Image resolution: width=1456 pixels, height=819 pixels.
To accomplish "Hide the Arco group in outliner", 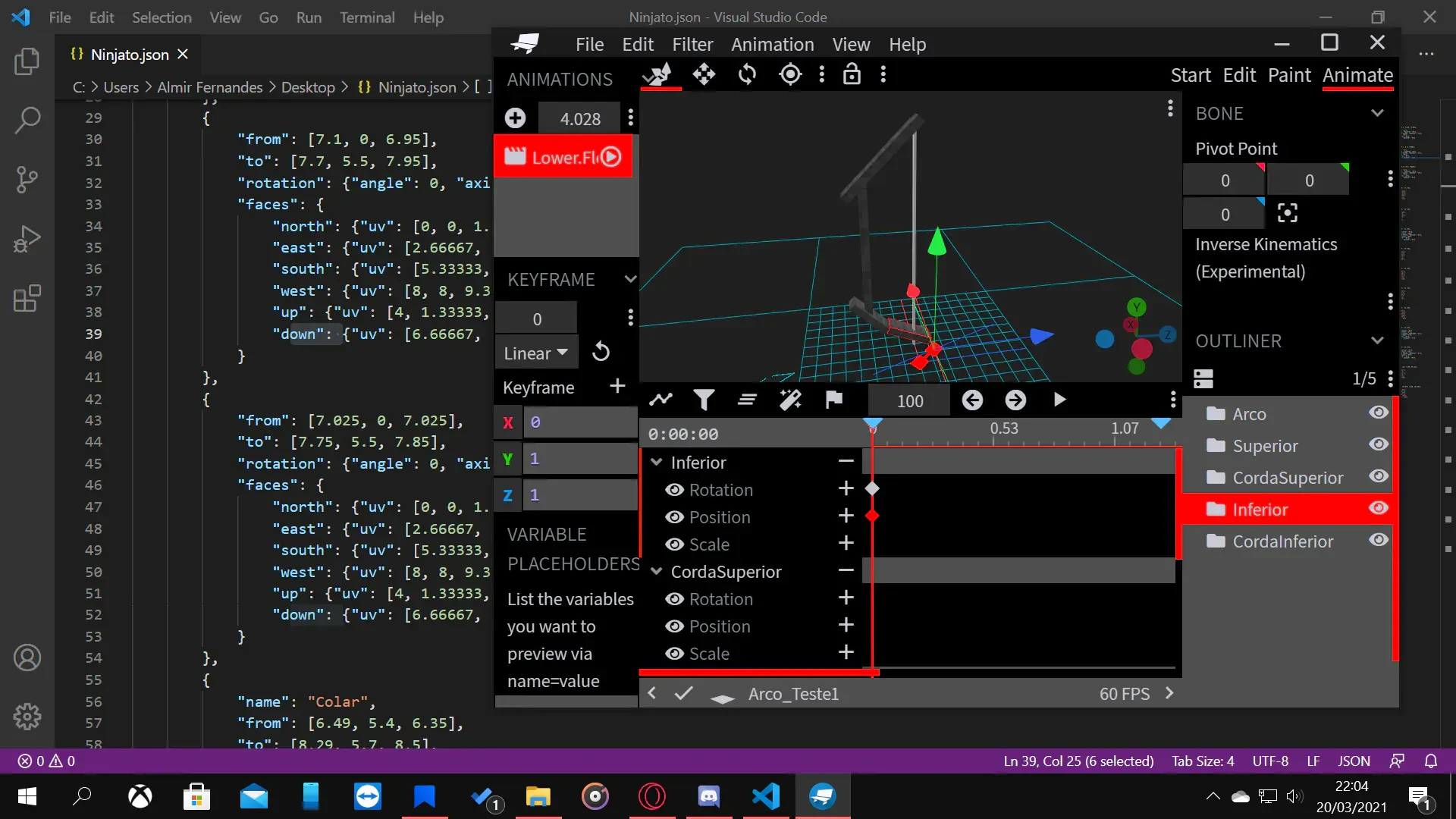I will [1379, 412].
